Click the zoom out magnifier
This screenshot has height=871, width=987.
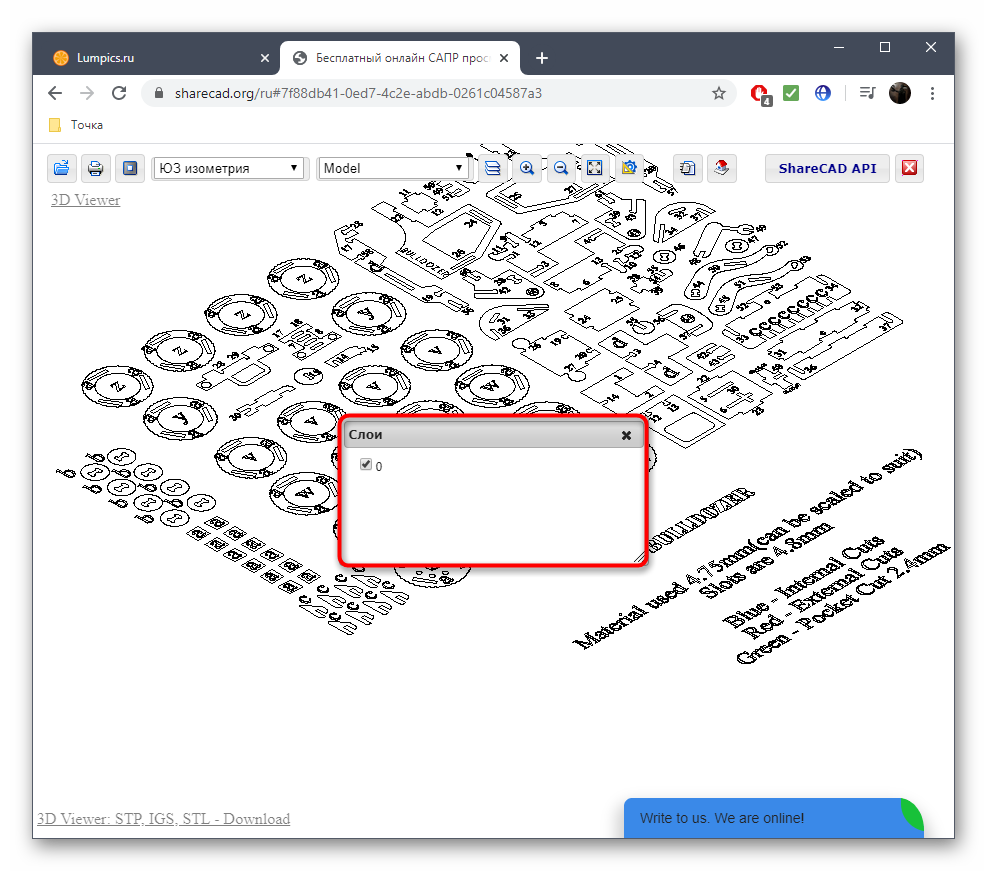[x=561, y=168]
